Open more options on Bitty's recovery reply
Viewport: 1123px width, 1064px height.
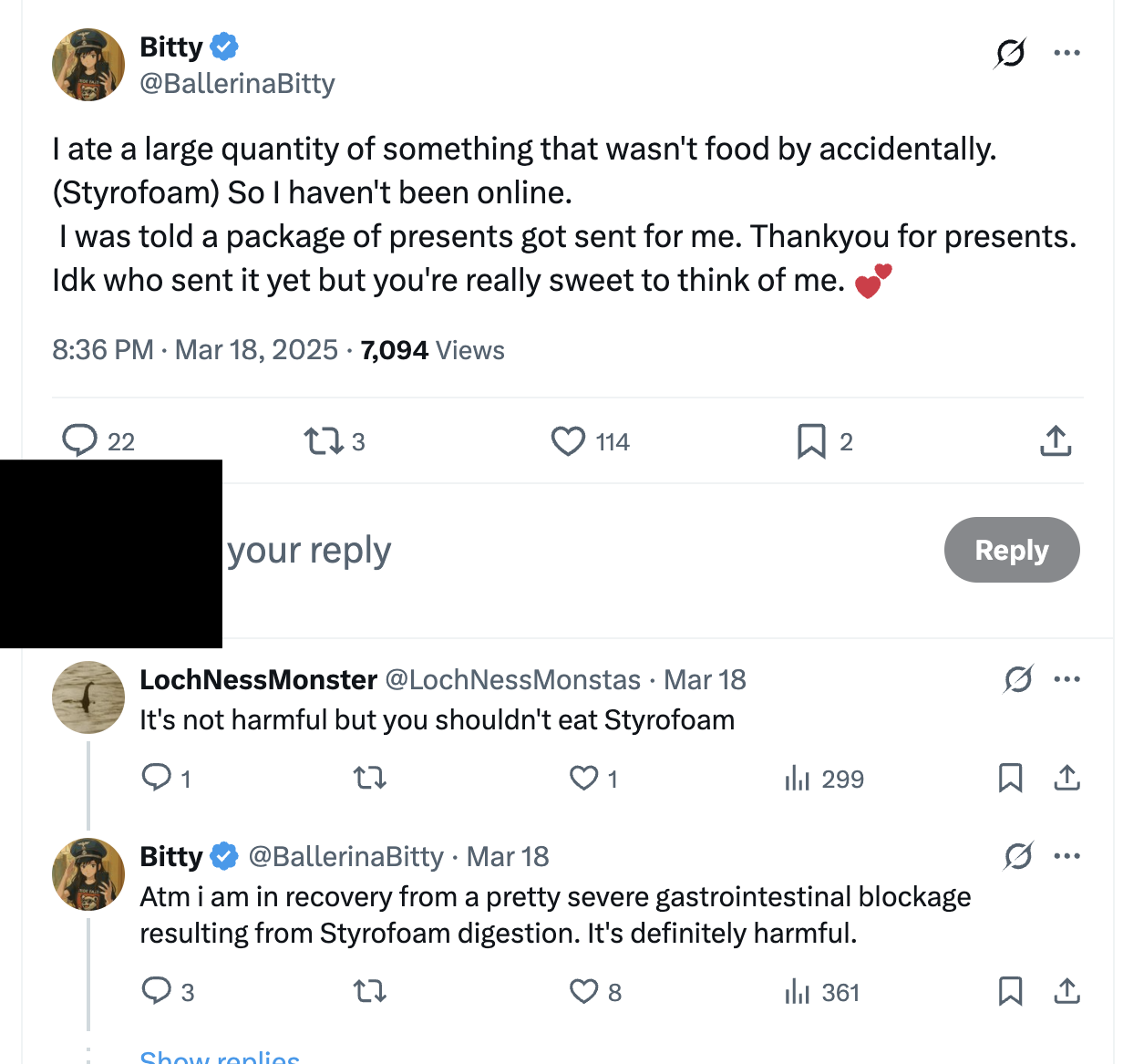pos(1066,856)
